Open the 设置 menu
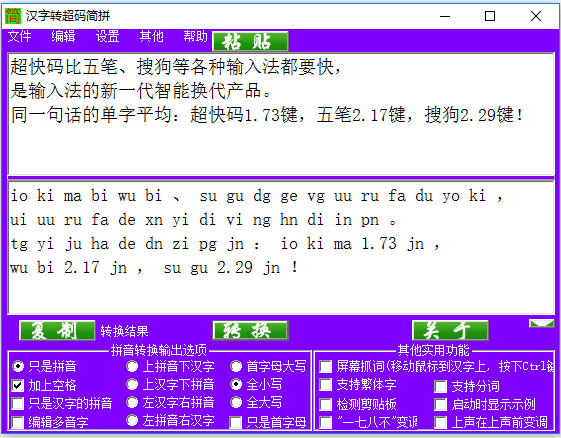This screenshot has height=438, width=561. [107, 36]
